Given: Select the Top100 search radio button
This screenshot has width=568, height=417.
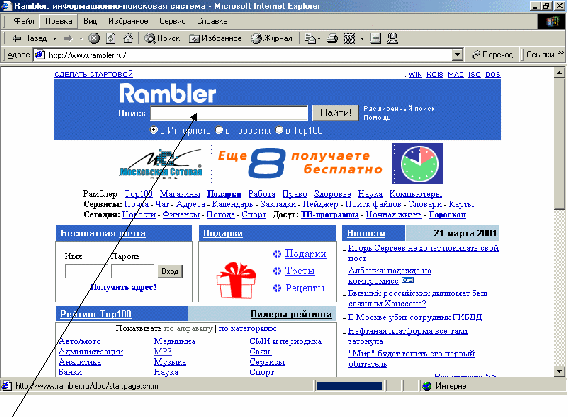Looking at the screenshot, I should pyautogui.click(x=279, y=130).
